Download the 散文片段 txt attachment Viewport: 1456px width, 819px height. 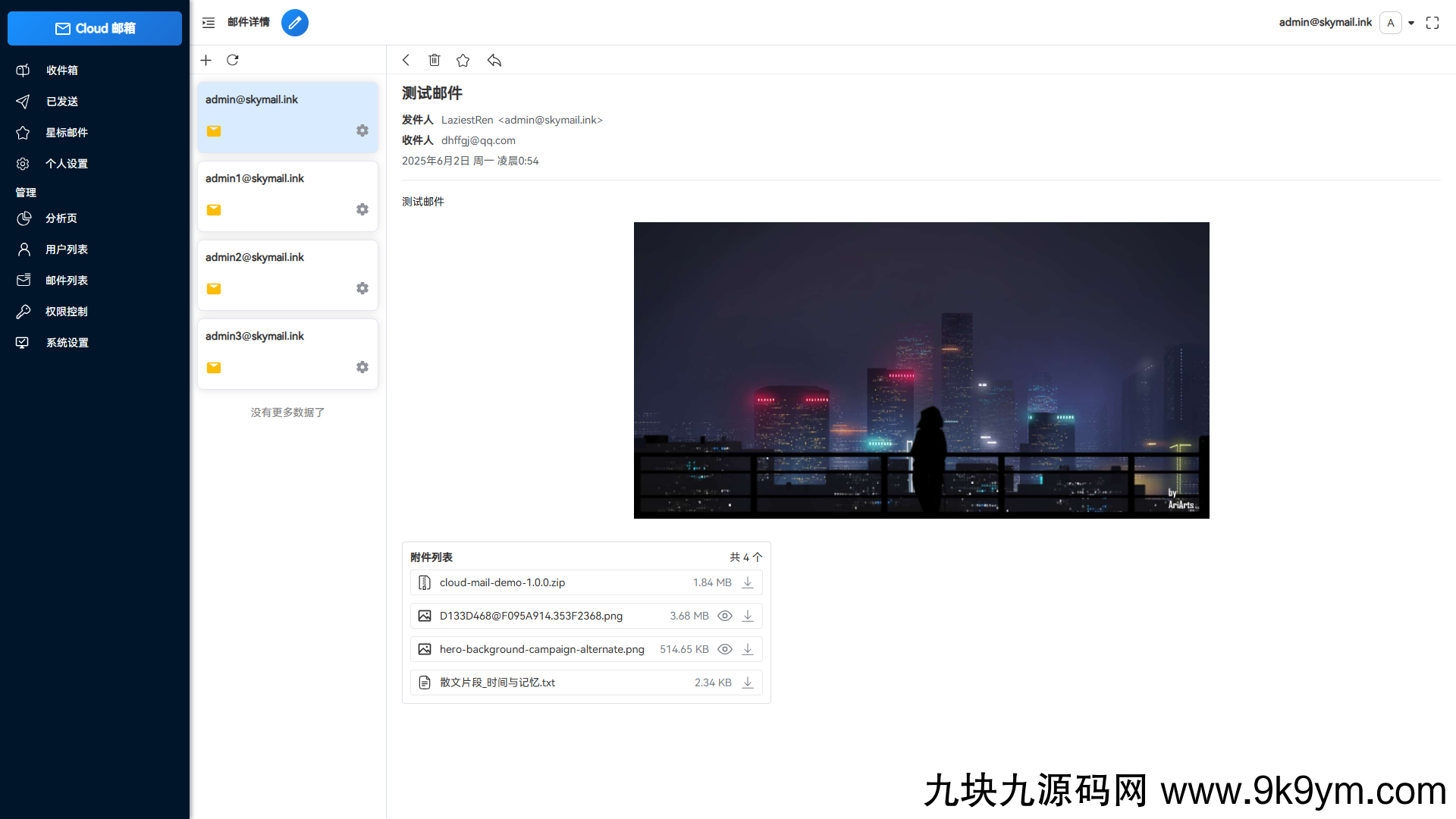pyautogui.click(x=748, y=682)
